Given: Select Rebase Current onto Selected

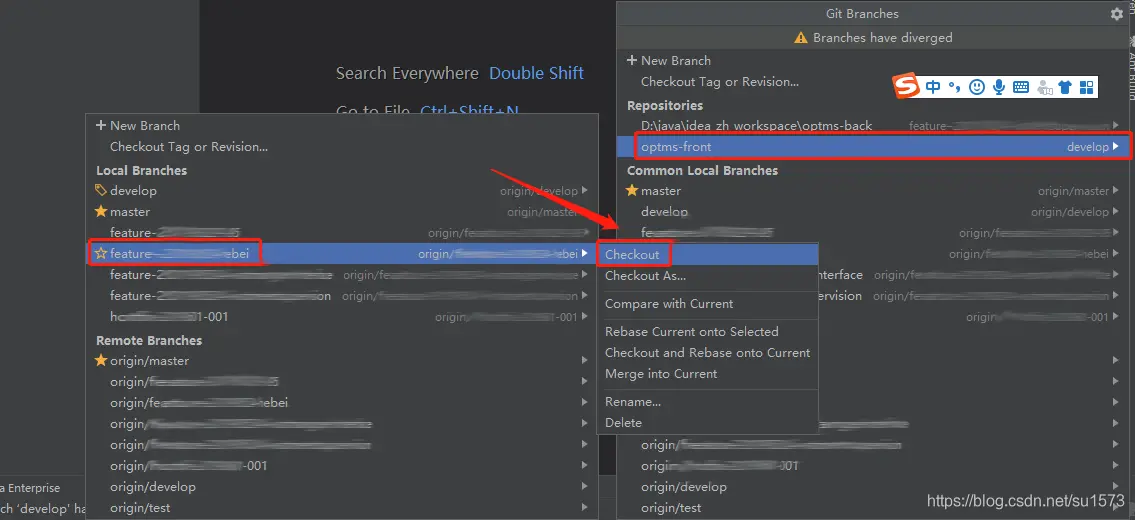Looking at the screenshot, I should [x=691, y=332].
